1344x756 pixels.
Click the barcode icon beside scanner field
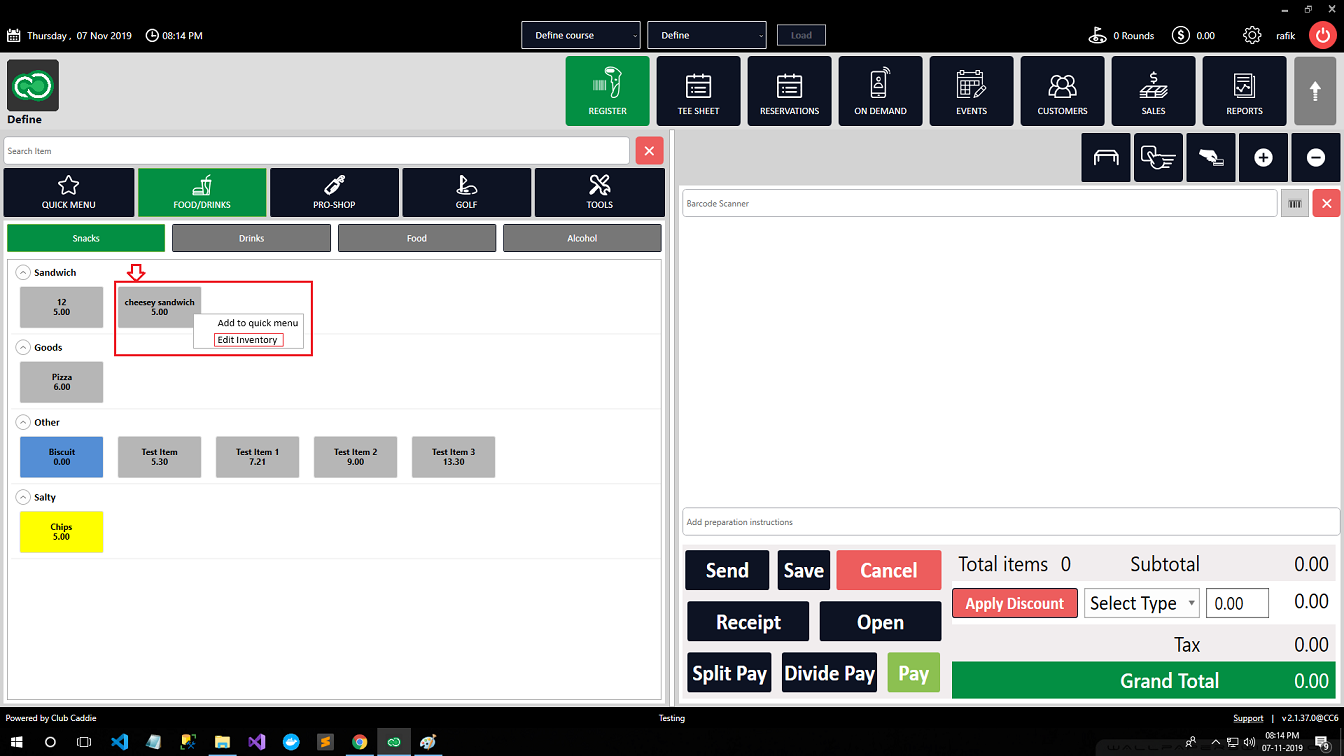(1295, 203)
